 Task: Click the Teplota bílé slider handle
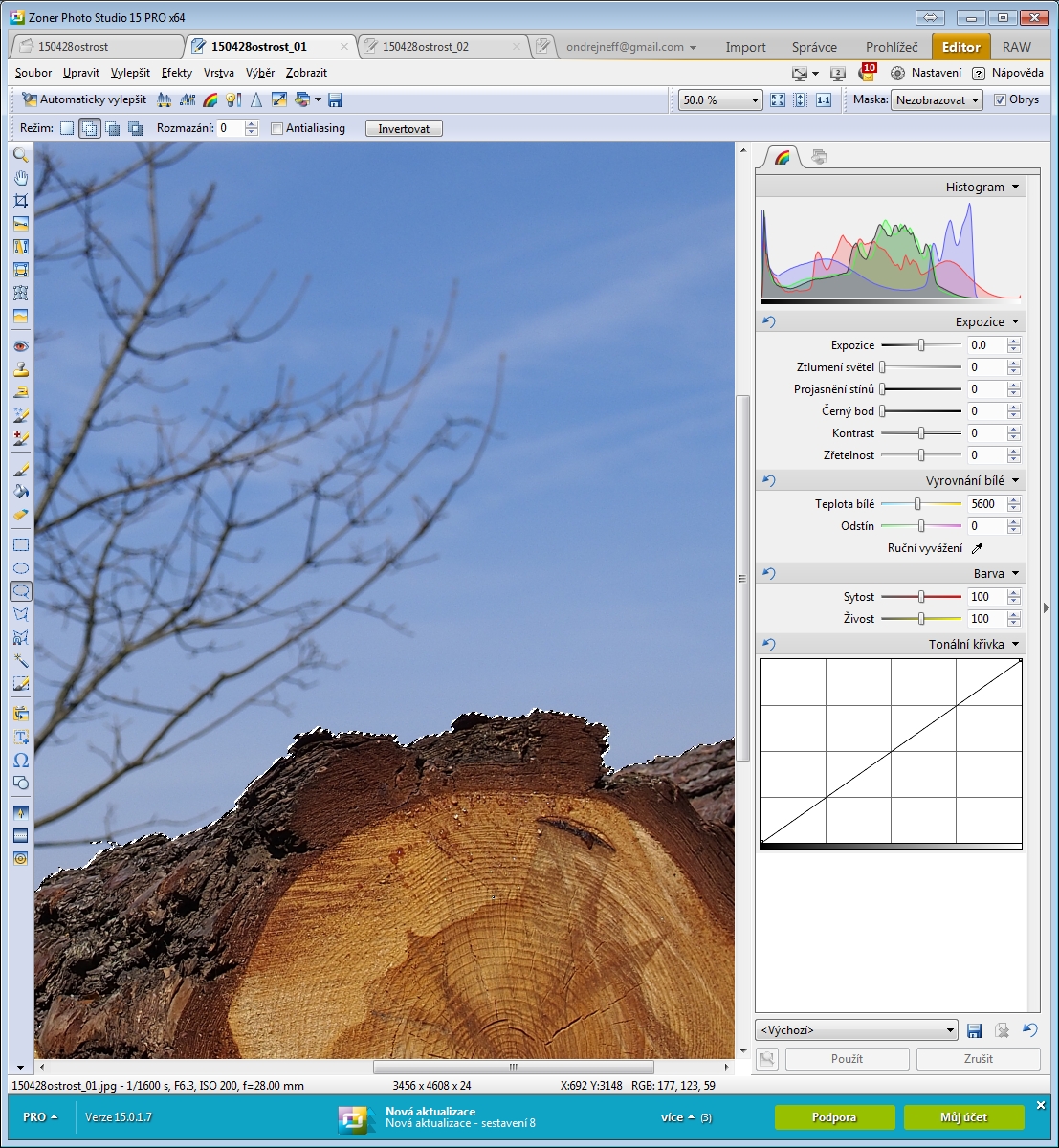[x=917, y=504]
